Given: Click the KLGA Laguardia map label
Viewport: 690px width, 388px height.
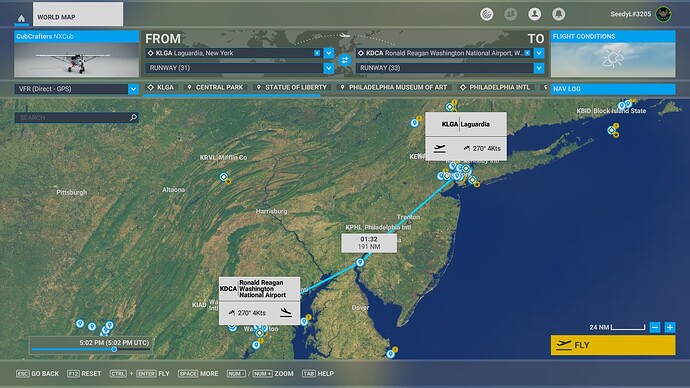Looking at the screenshot, I should pyautogui.click(x=466, y=124).
